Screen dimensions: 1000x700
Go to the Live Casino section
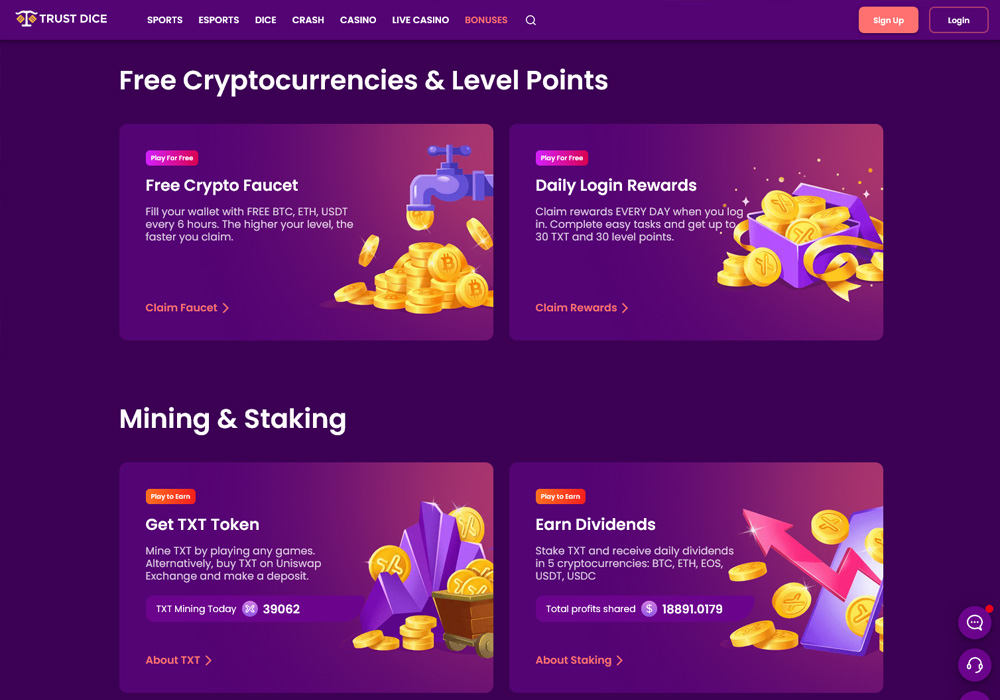[420, 20]
